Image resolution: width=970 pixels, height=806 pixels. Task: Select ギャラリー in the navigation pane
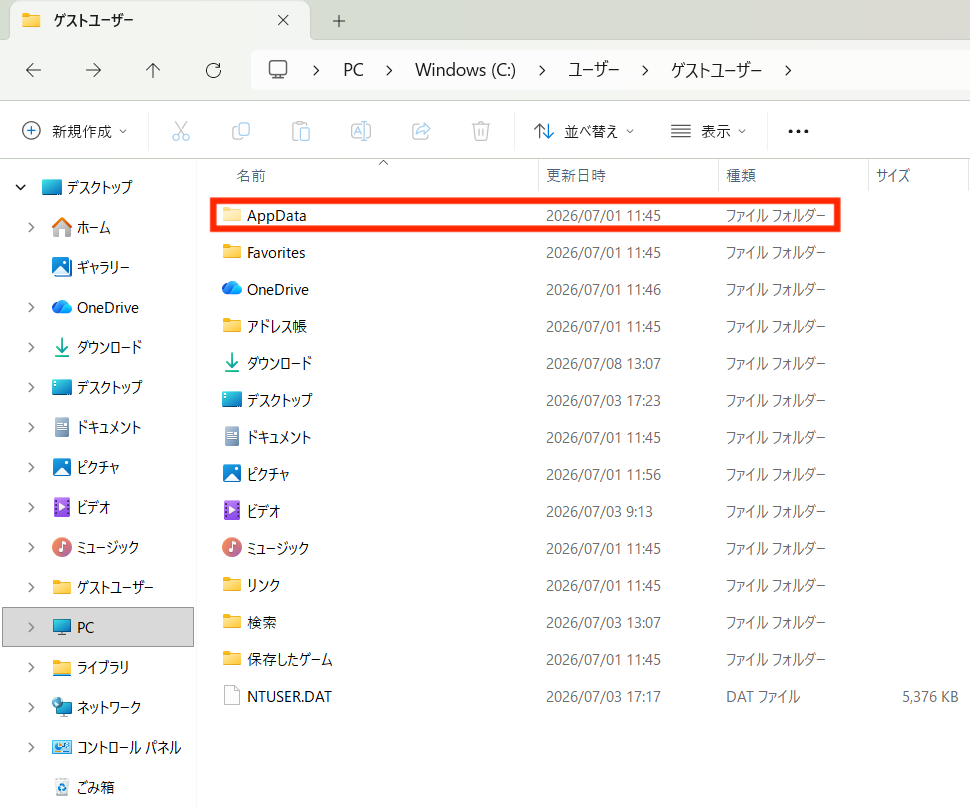pos(104,267)
